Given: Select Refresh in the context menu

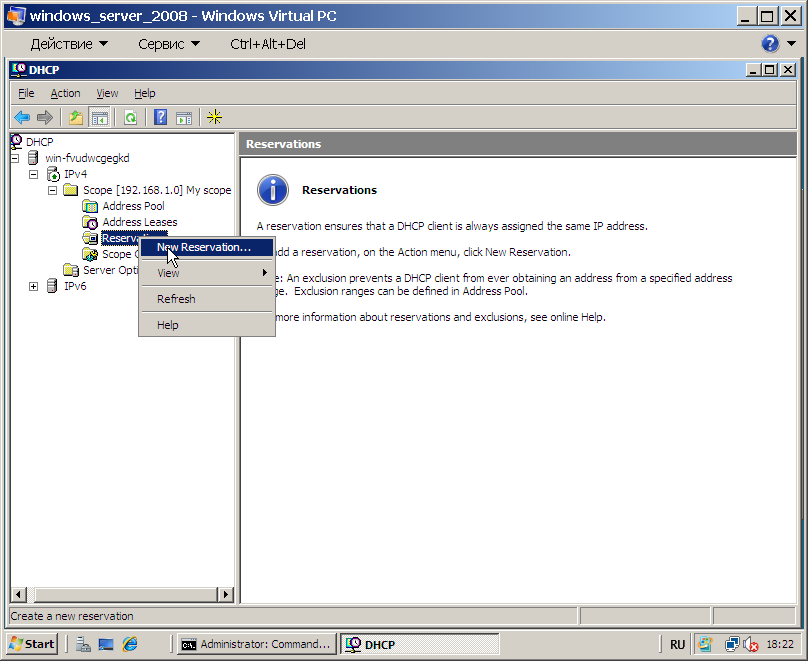Looking at the screenshot, I should tap(207, 299).
